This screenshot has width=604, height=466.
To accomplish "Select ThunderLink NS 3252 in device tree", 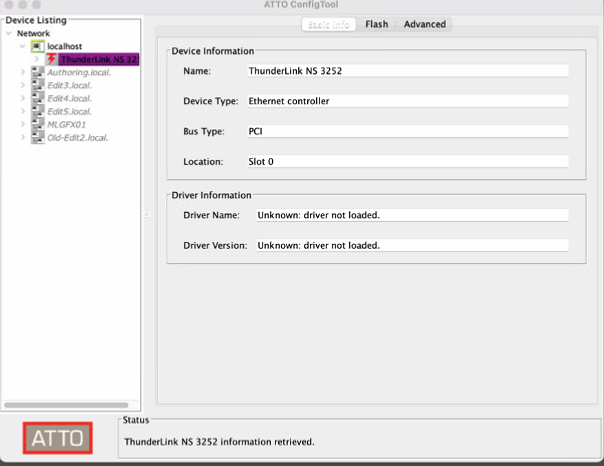I will (x=99, y=59).
